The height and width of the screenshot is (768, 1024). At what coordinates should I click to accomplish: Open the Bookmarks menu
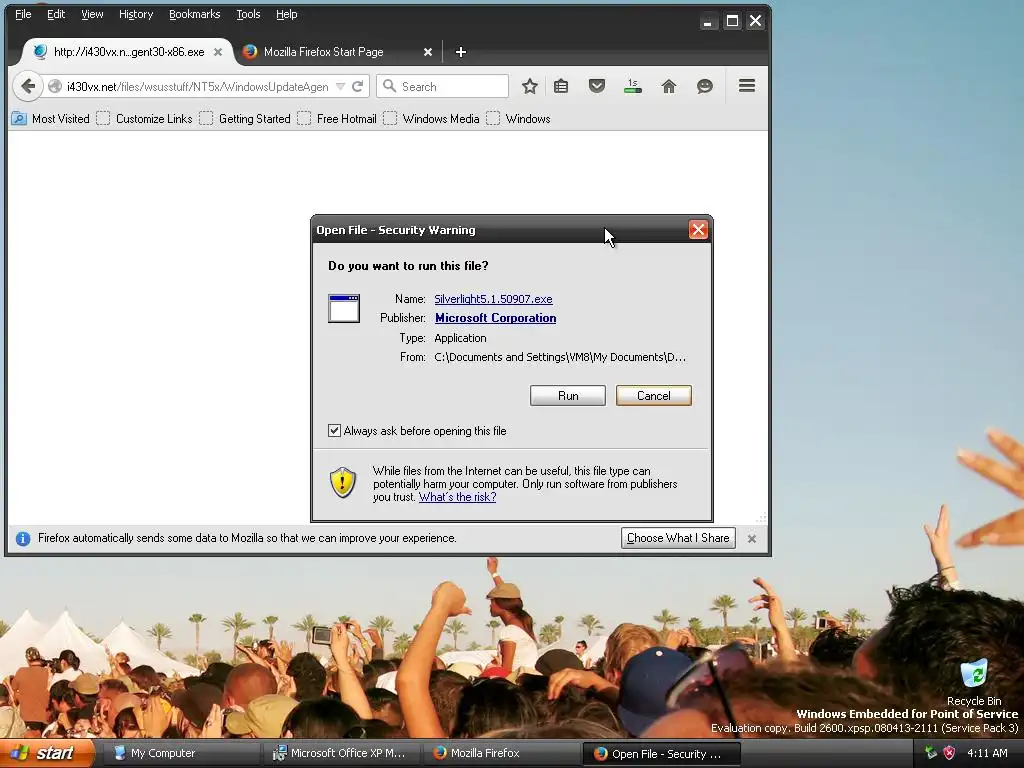click(x=195, y=14)
